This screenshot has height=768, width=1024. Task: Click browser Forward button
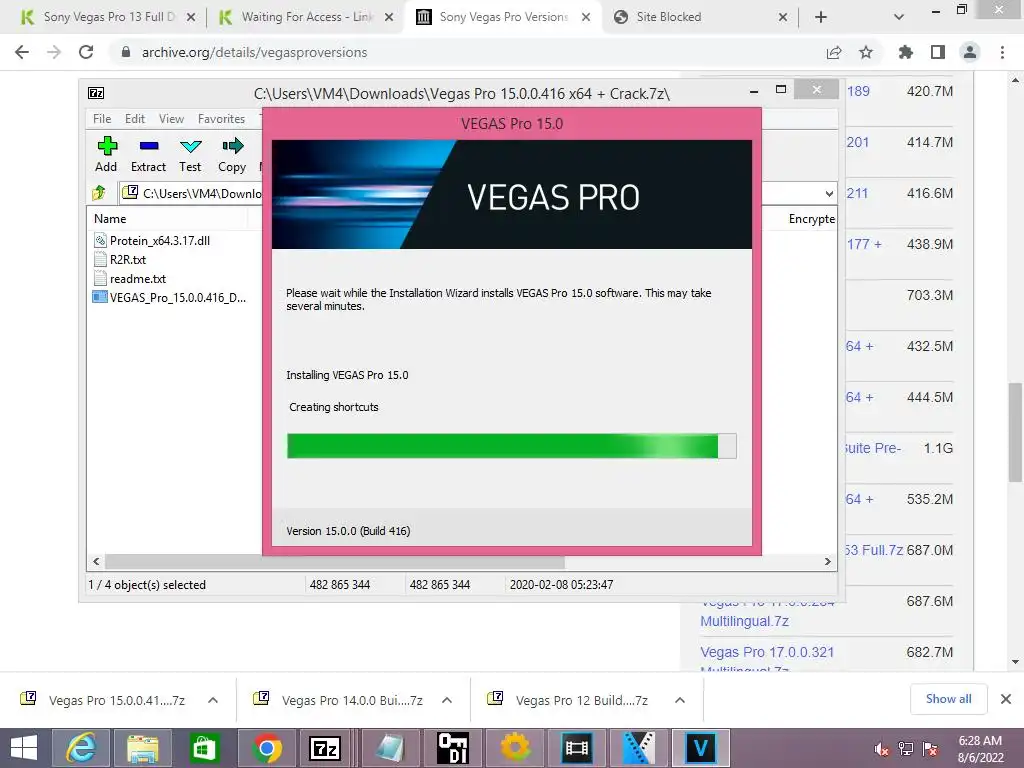click(x=54, y=52)
